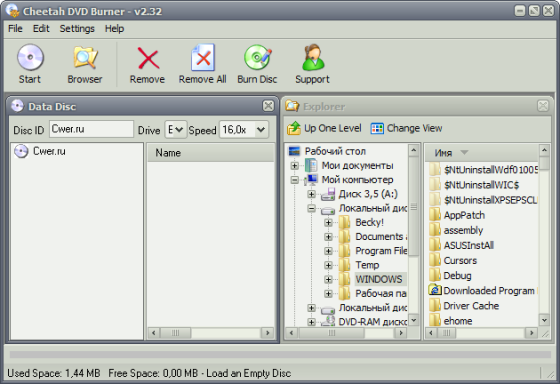Sort by the Имя column header
The image size is (560, 384).
tap(481, 153)
